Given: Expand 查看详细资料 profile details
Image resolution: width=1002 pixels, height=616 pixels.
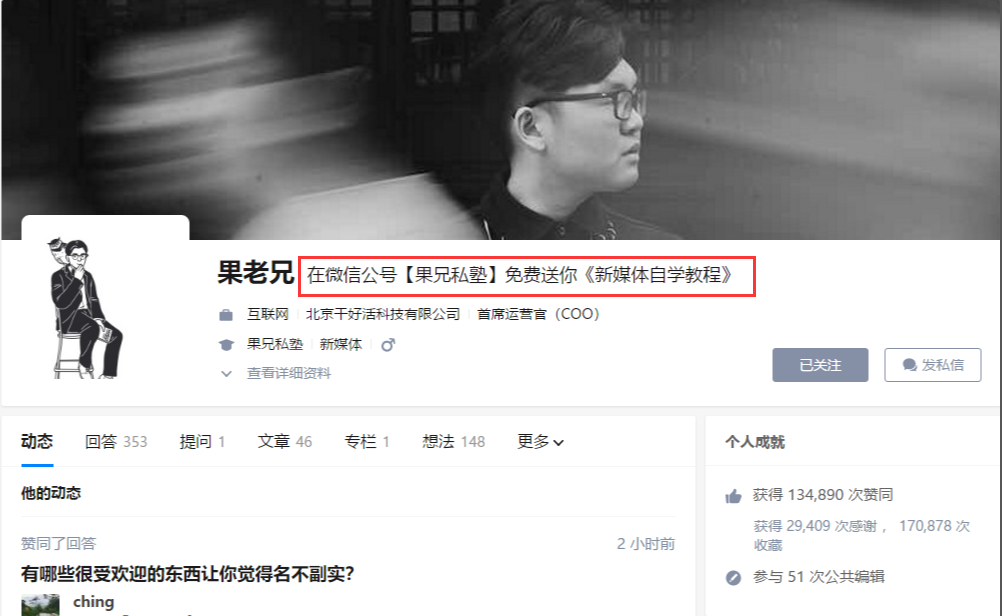Looking at the screenshot, I should (289, 373).
